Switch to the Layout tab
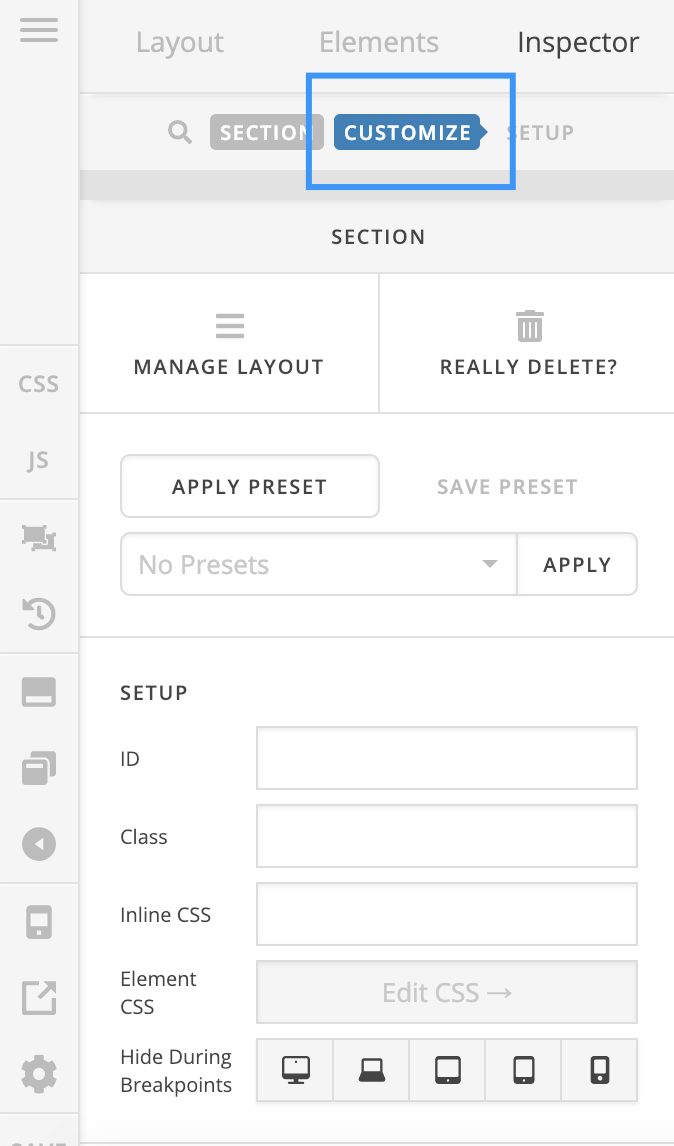674x1146 pixels. click(180, 43)
